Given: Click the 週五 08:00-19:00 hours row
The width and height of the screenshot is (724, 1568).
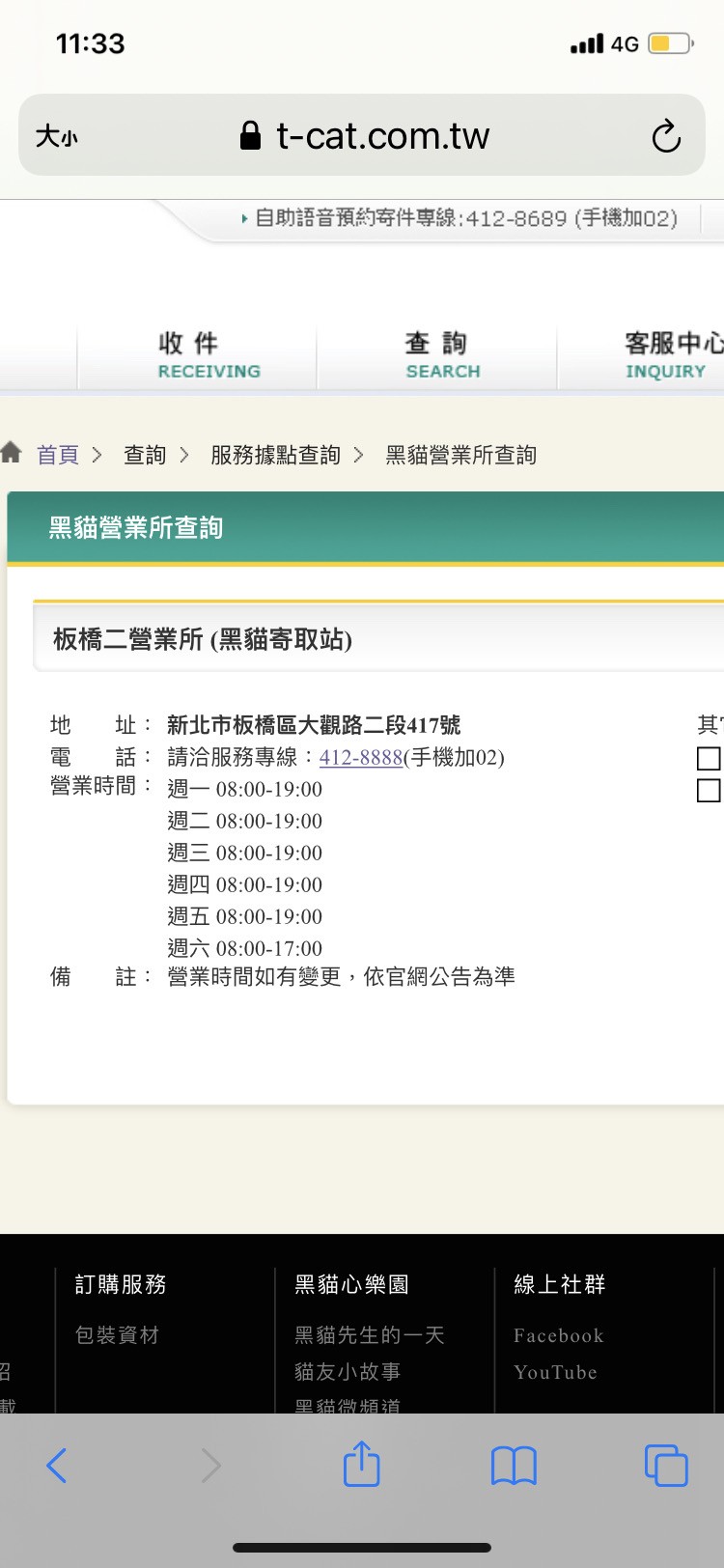Looking at the screenshot, I should click(244, 916).
